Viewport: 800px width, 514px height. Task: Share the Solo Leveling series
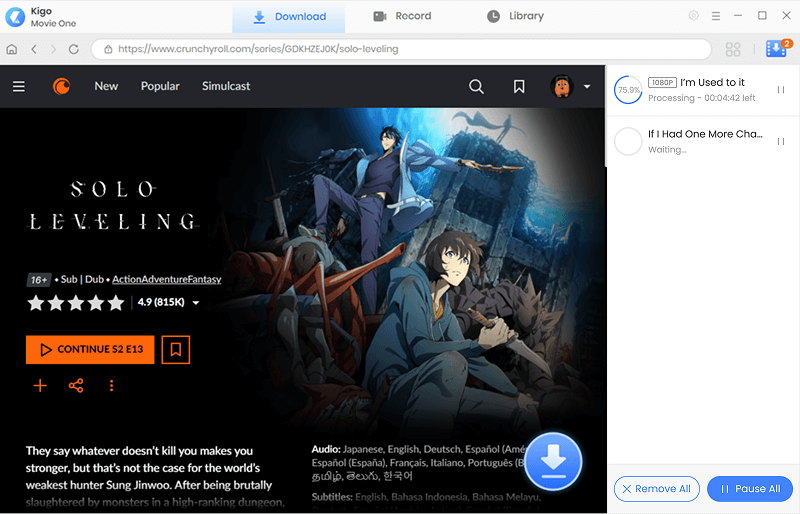[76, 385]
